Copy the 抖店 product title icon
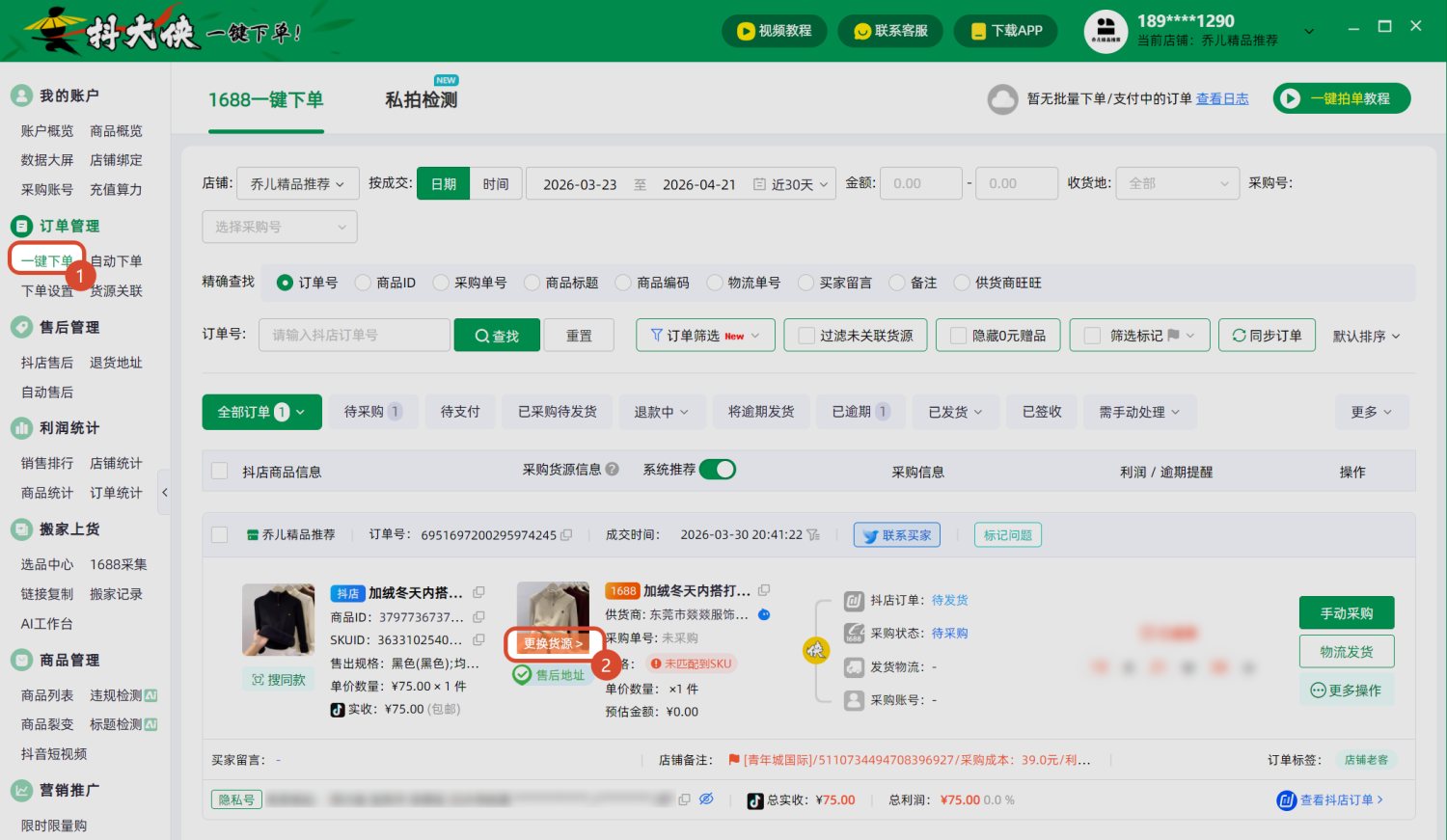 [x=478, y=592]
